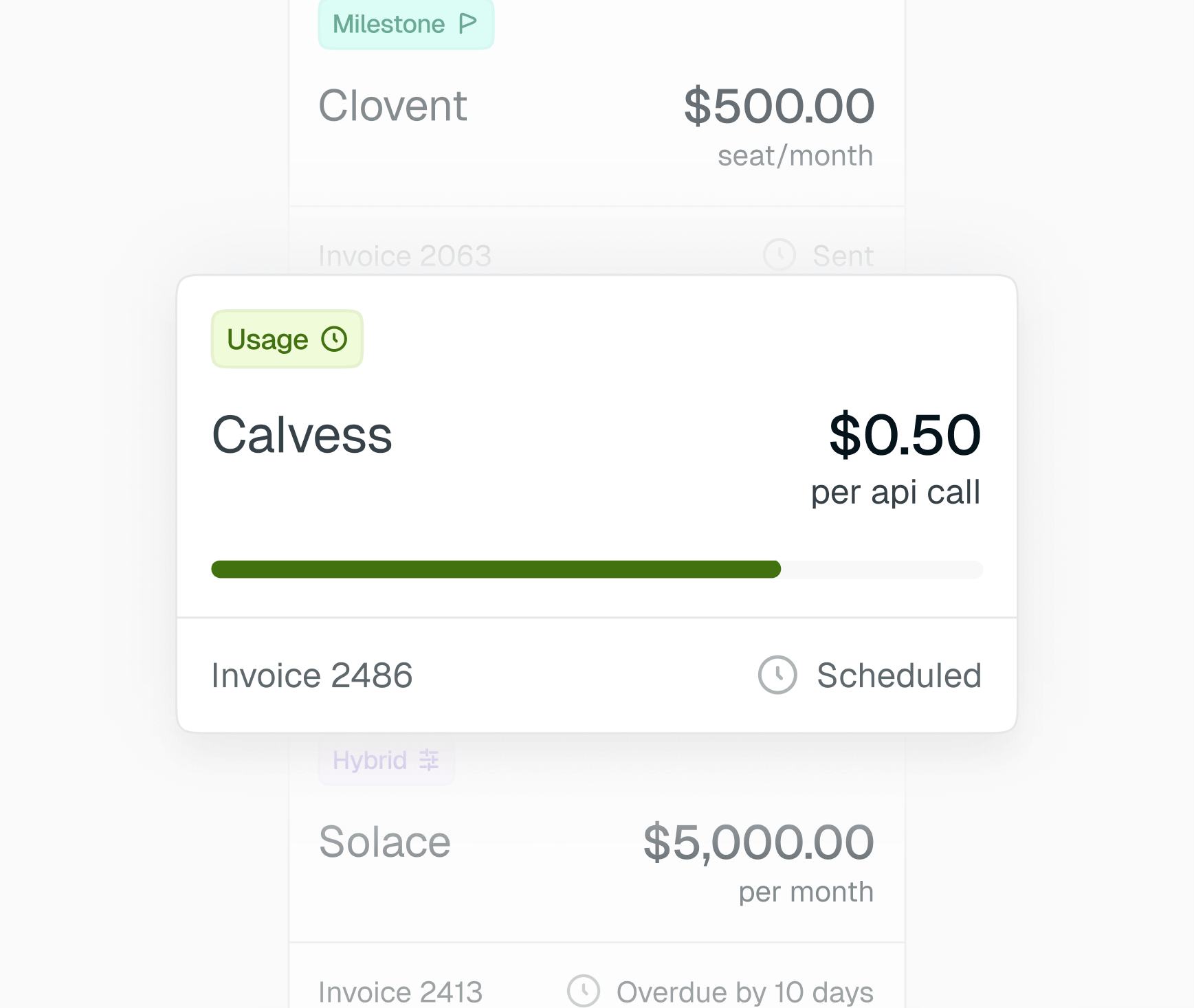Screen dimensions: 1194x1008
Task: Click the sliders icon on the Hybrid badge
Action: 428,760
